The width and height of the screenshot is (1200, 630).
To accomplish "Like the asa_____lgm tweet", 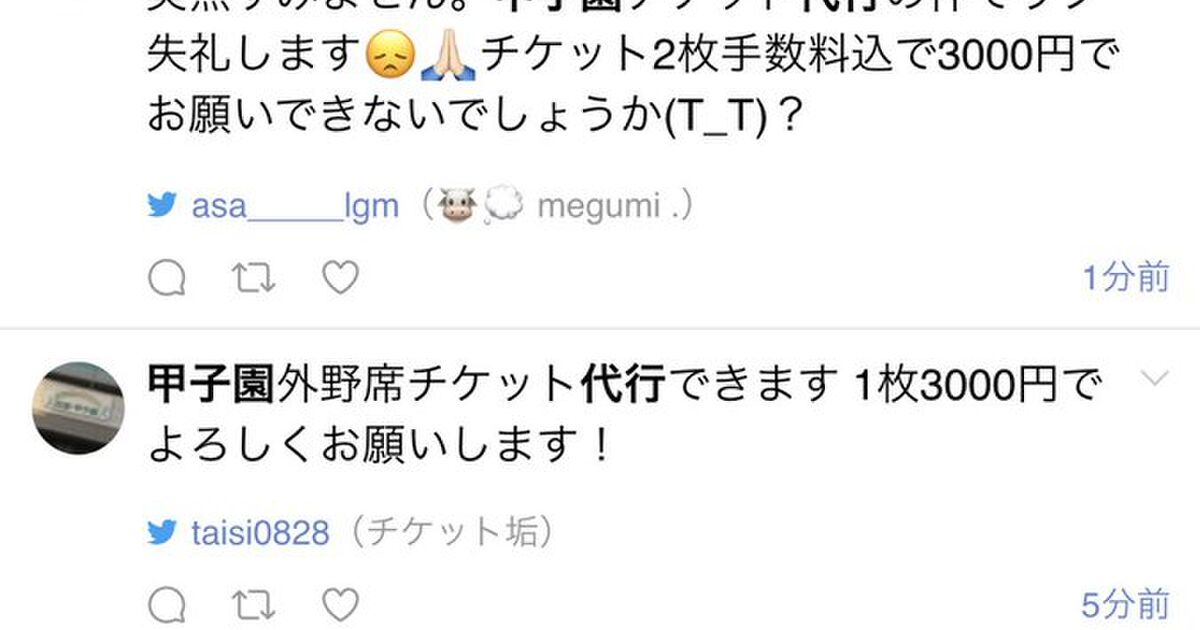I will coord(340,279).
